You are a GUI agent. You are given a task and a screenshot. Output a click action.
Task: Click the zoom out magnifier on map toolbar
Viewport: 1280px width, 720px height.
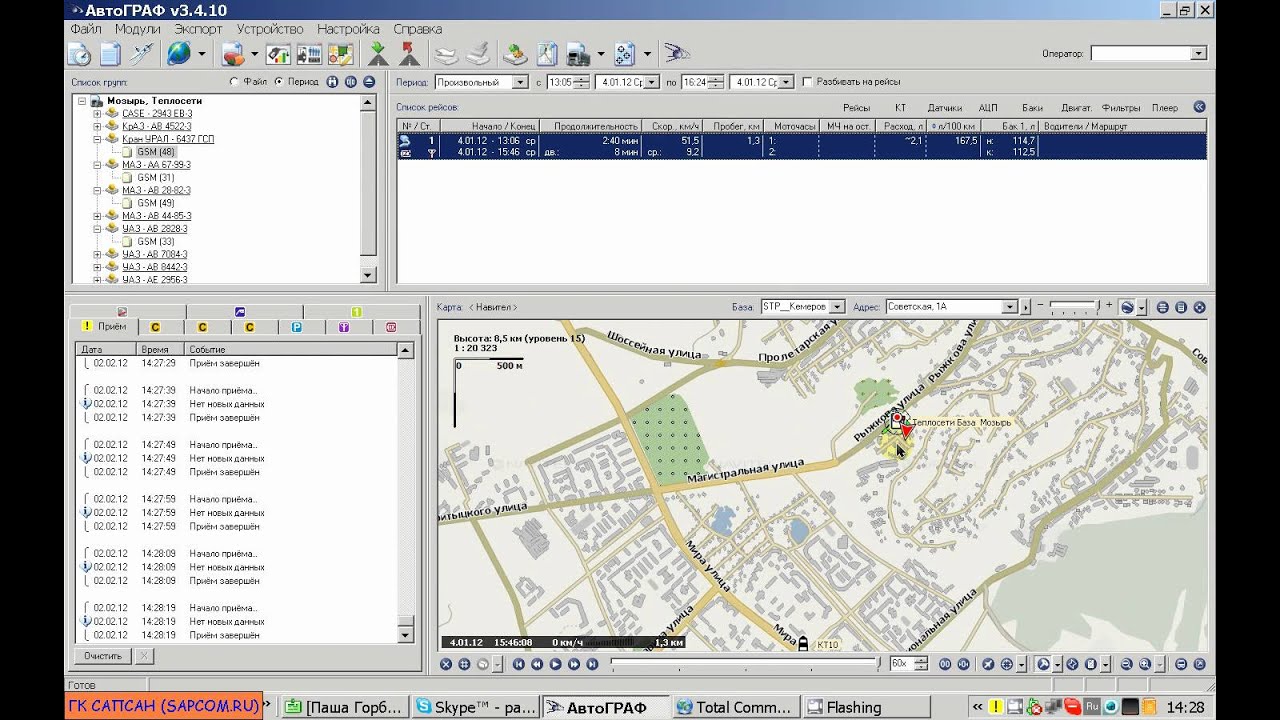[x=1127, y=664]
